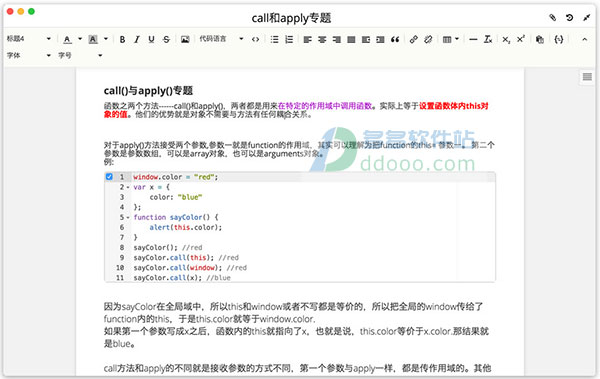Insert a bulleted list
The image size is (600, 379).
click(274, 39)
